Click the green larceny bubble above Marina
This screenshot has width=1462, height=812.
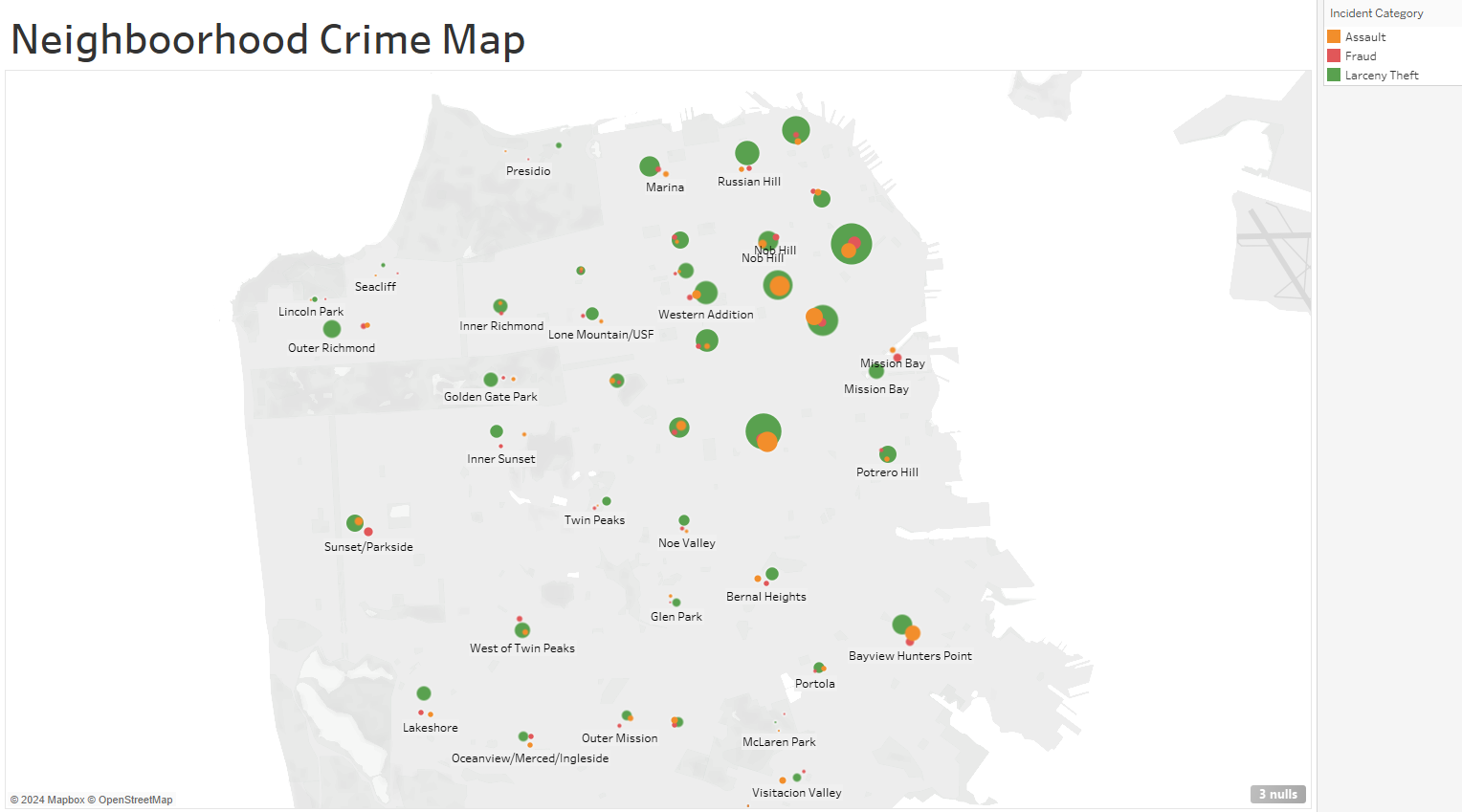tap(650, 166)
